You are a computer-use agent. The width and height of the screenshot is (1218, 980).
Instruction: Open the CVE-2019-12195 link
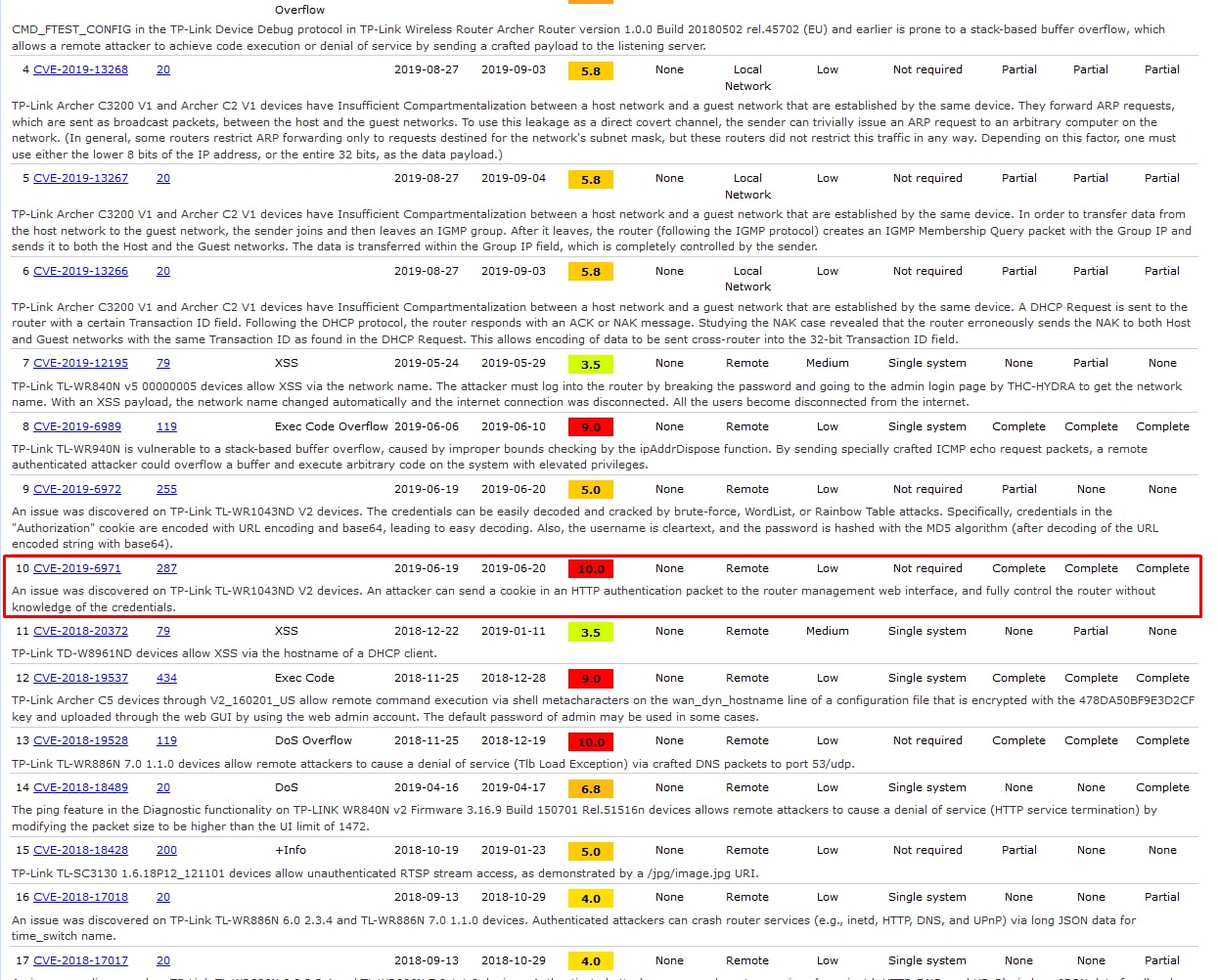click(80, 363)
